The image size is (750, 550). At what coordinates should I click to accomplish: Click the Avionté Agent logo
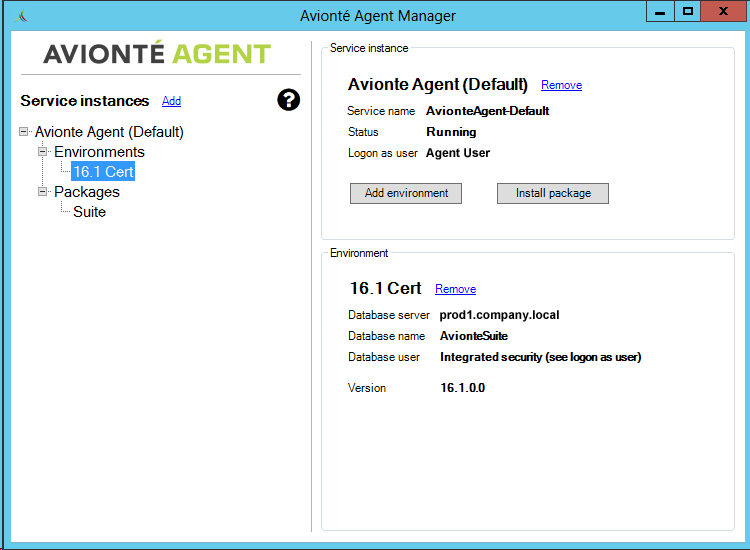point(157,53)
